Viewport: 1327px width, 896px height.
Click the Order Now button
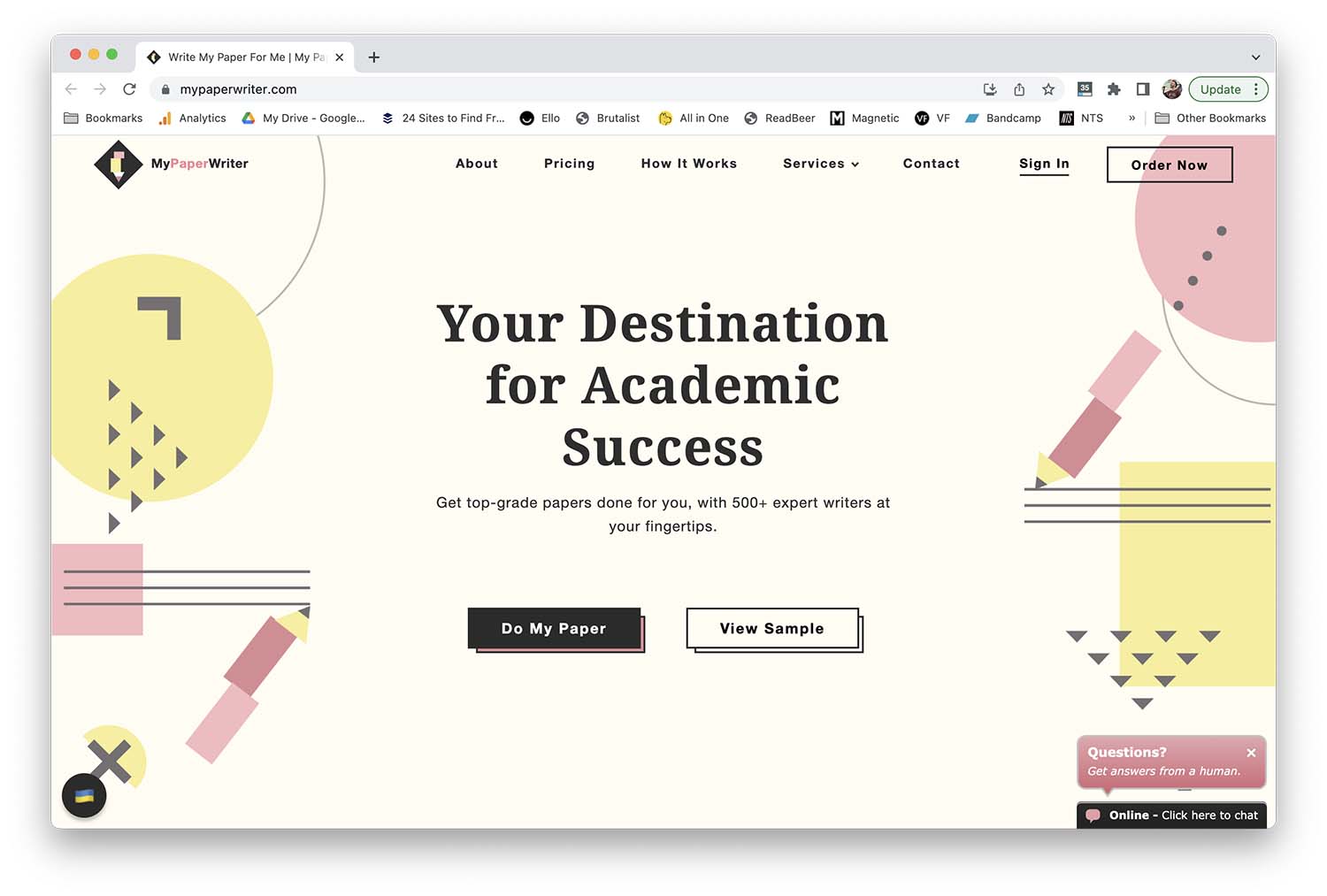point(1170,165)
